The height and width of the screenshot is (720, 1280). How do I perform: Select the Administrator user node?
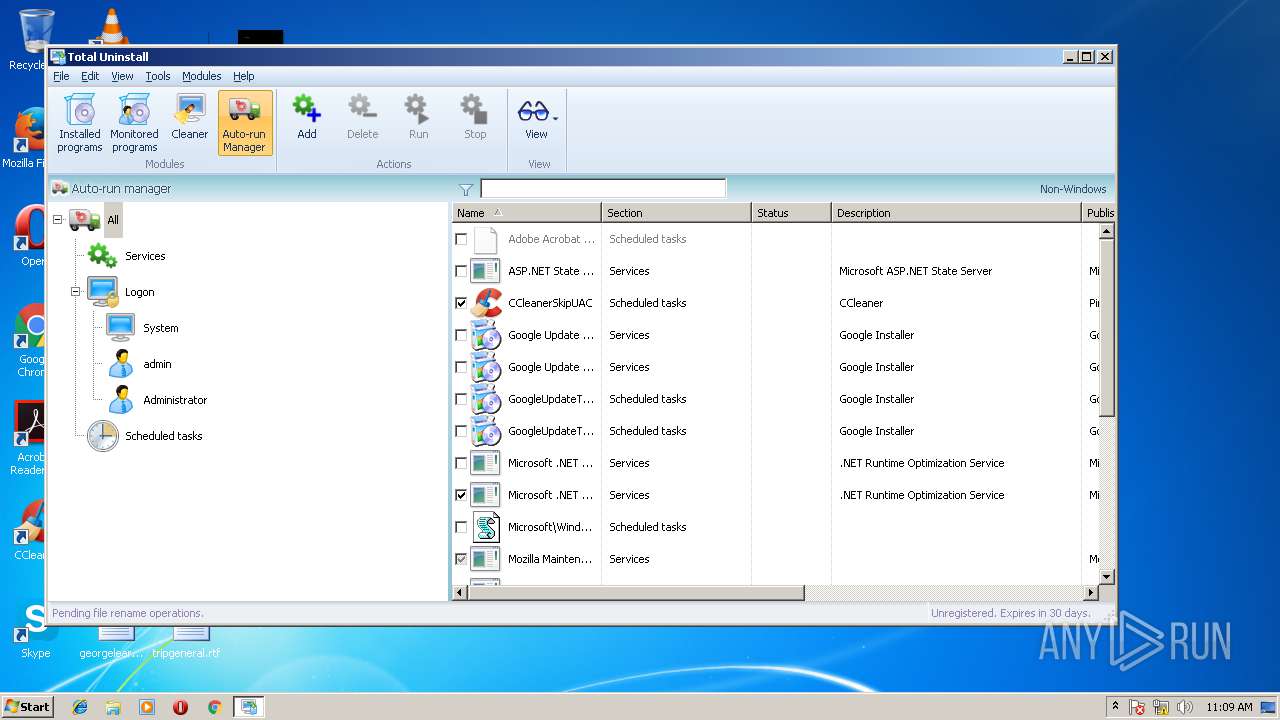(x=175, y=400)
